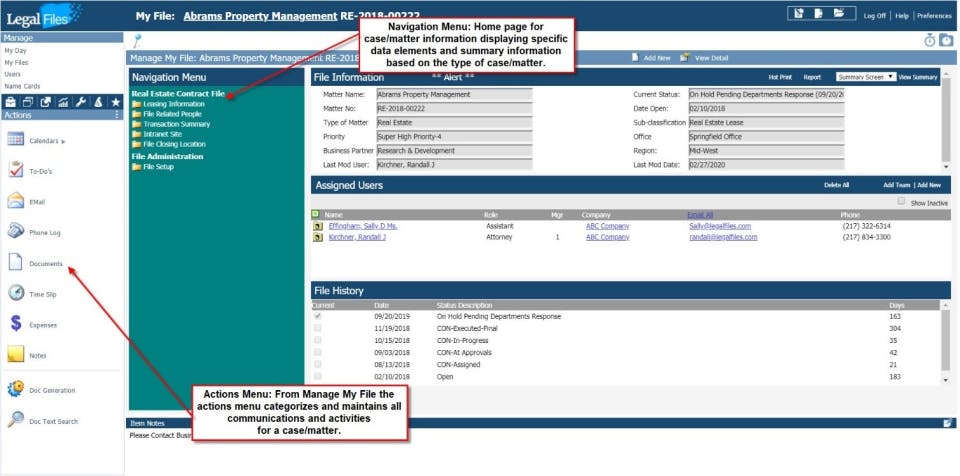Click the Expenses dollar sign icon
Screen dimensions: 960x476
tap(16, 324)
